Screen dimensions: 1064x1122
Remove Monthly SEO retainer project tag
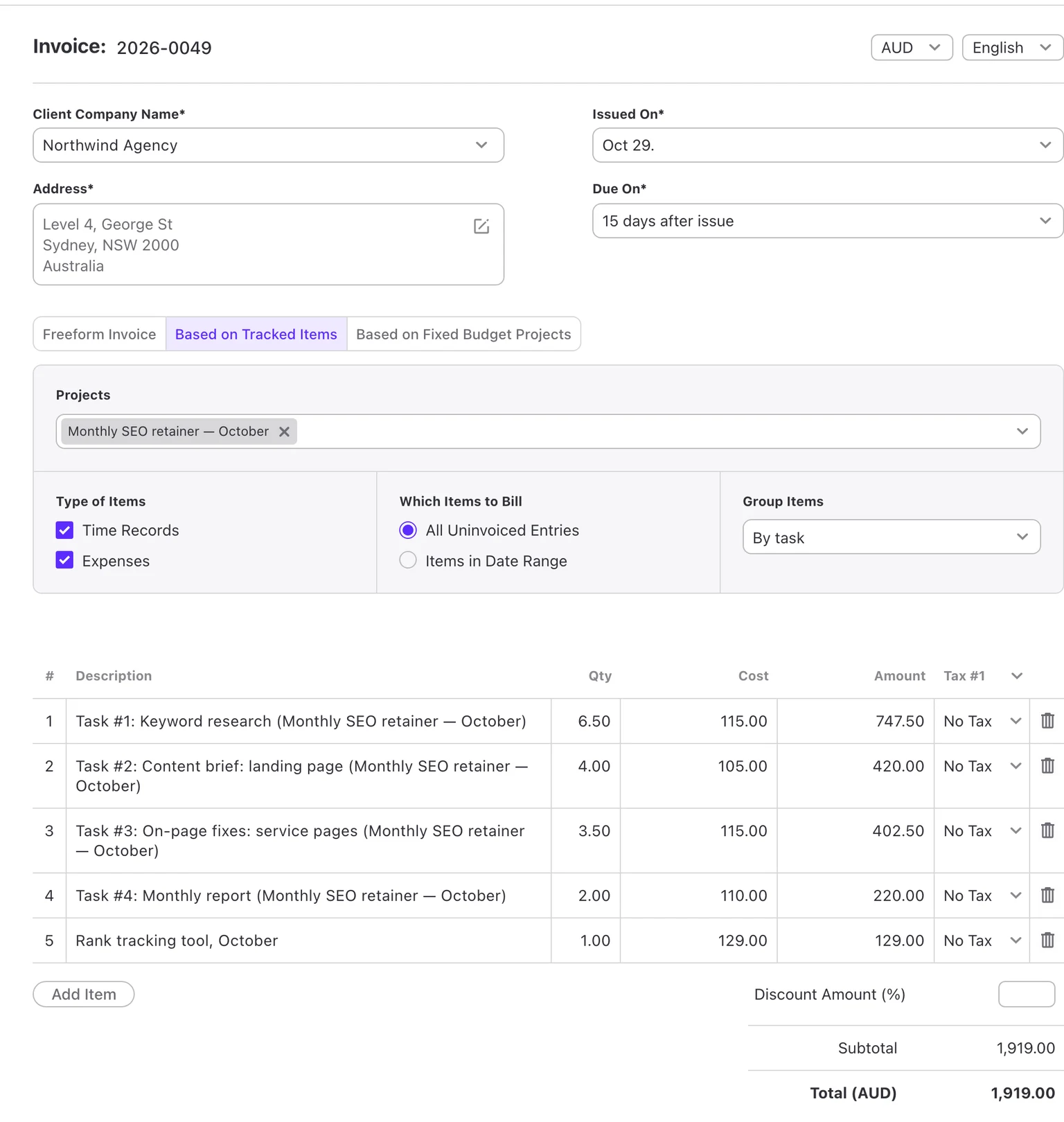tap(284, 431)
